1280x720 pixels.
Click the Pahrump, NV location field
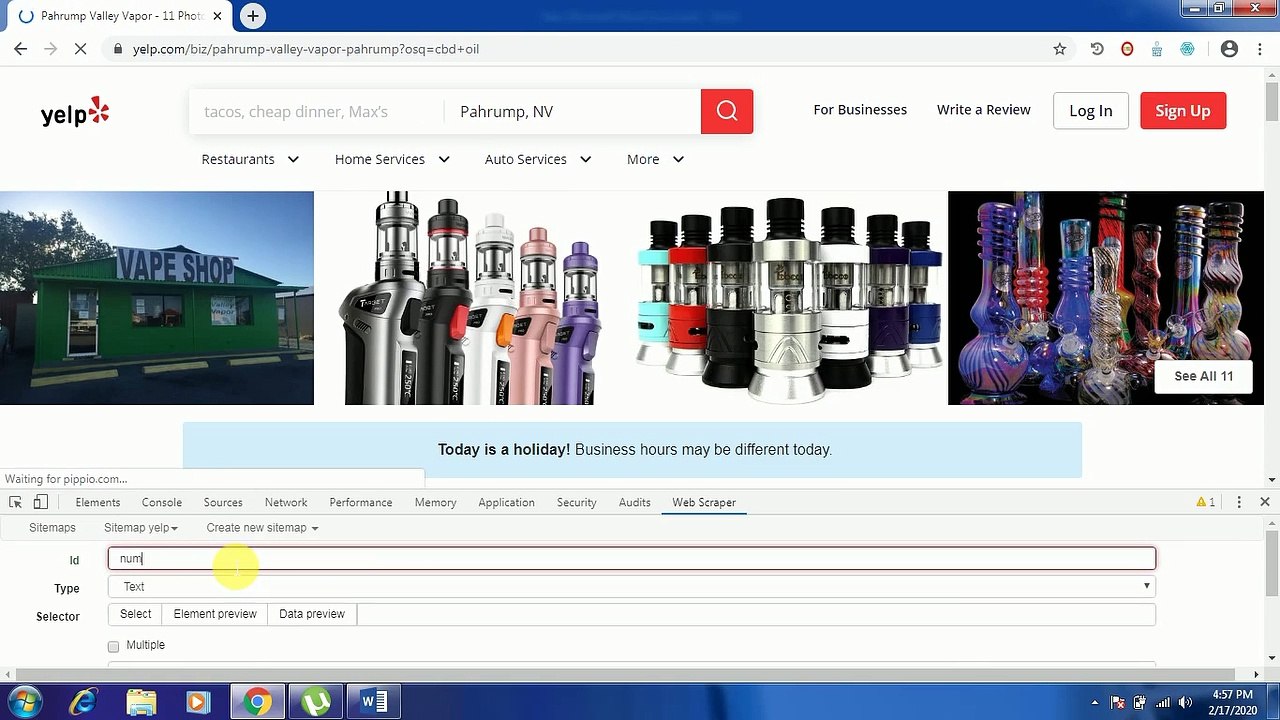click(572, 111)
